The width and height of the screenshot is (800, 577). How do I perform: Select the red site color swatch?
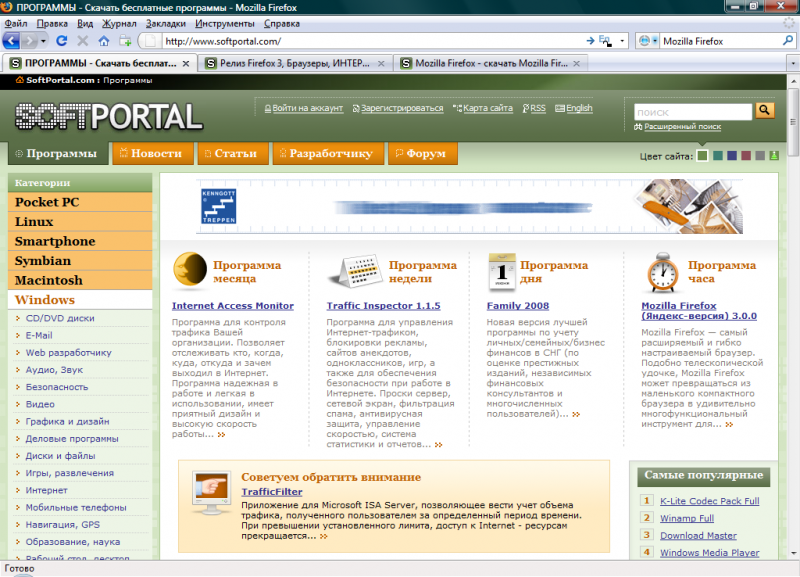coord(746,156)
